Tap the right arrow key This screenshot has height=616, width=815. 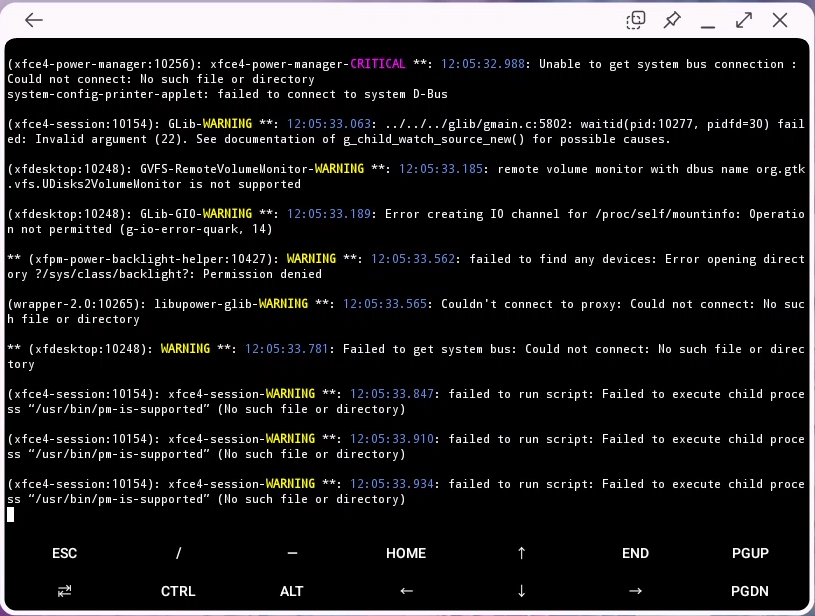point(635,591)
